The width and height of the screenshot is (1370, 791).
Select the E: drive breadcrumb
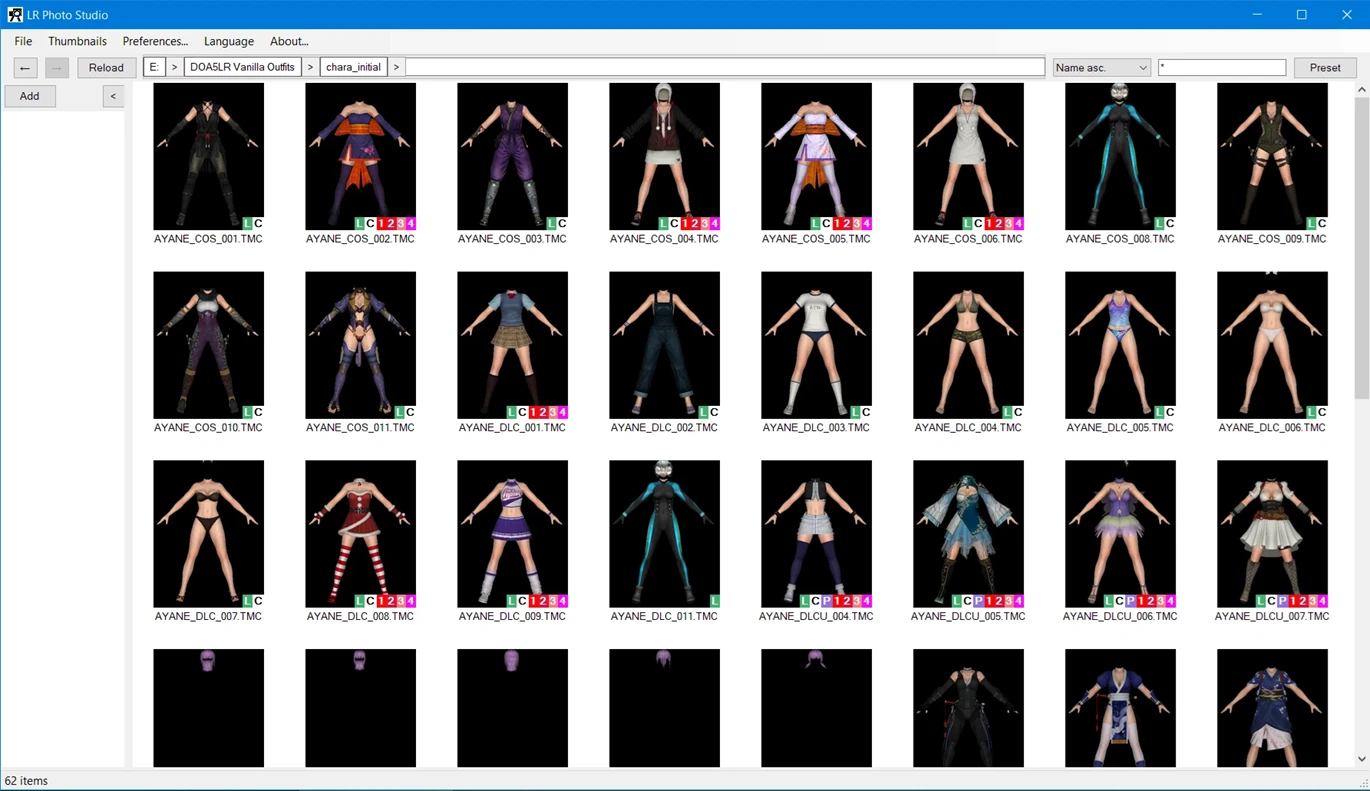(x=154, y=67)
